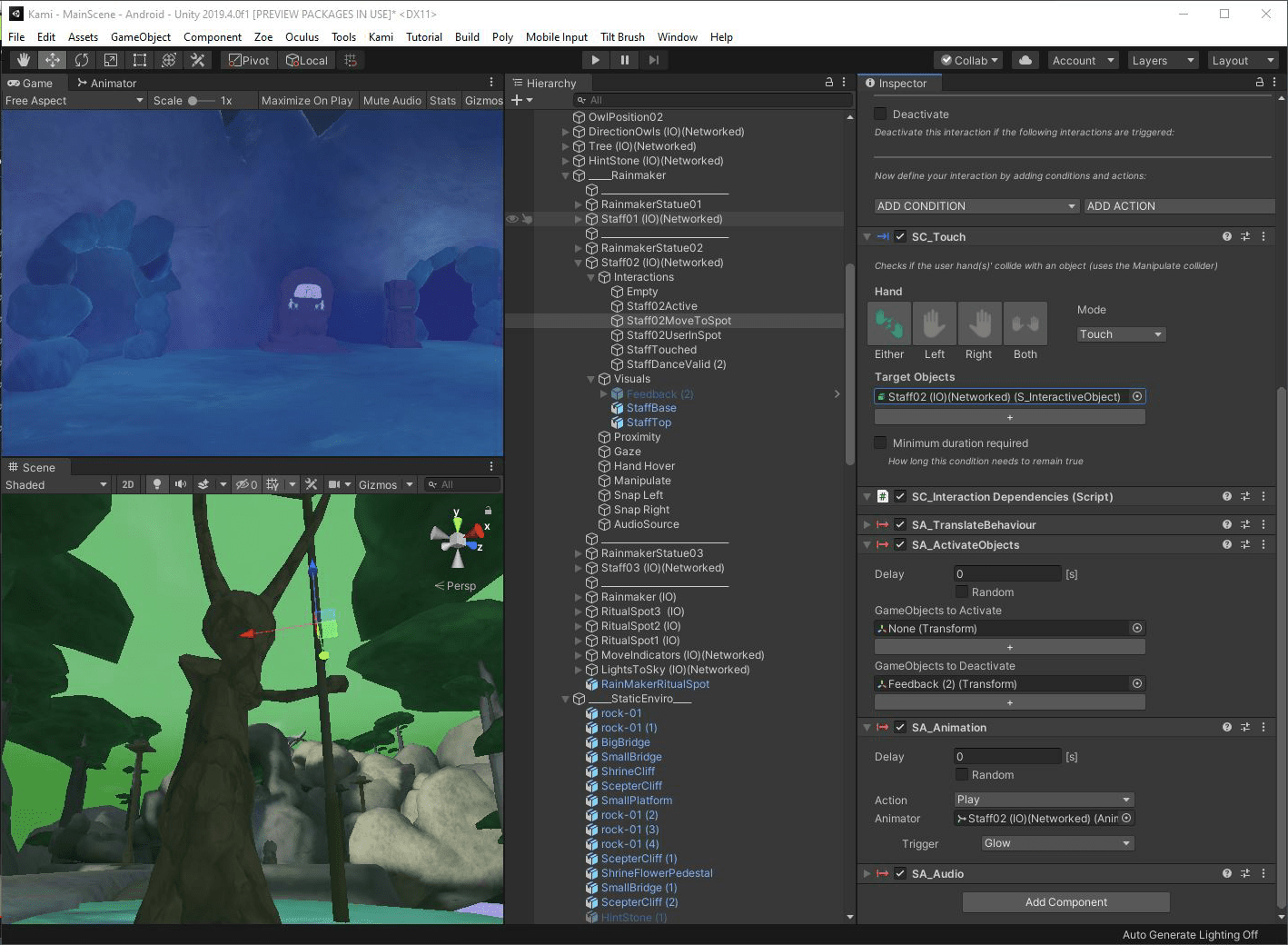The image size is (1288, 945).
Task: Adjust the Game view Scale slider
Action: pyautogui.click(x=194, y=101)
